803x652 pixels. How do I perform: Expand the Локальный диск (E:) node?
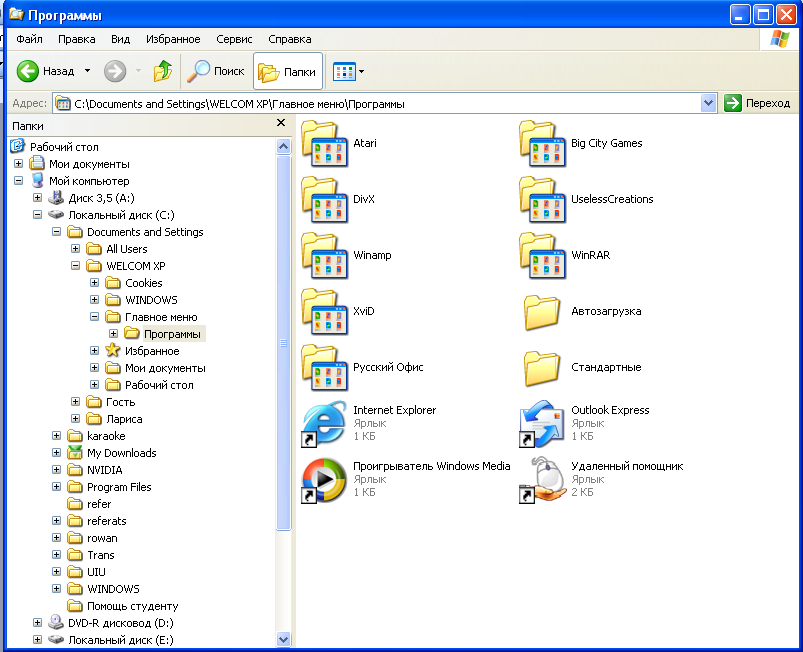pos(37,640)
